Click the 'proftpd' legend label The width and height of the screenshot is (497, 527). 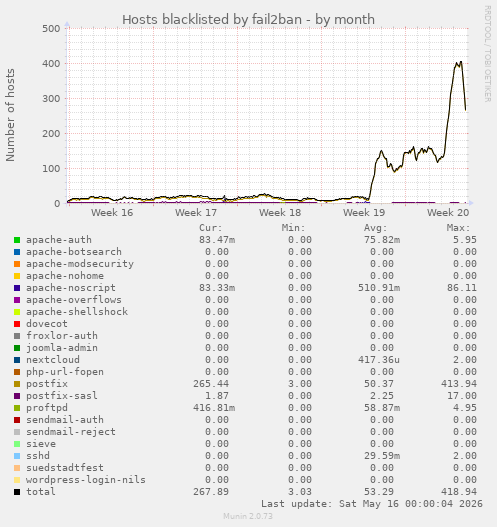(47, 408)
